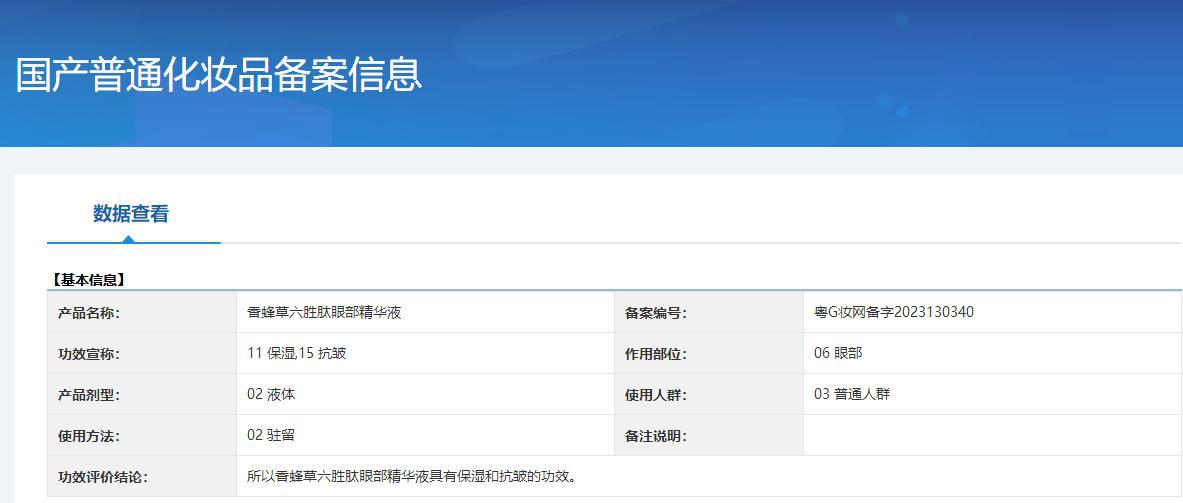Click the 使用人群 label cell

709,394
